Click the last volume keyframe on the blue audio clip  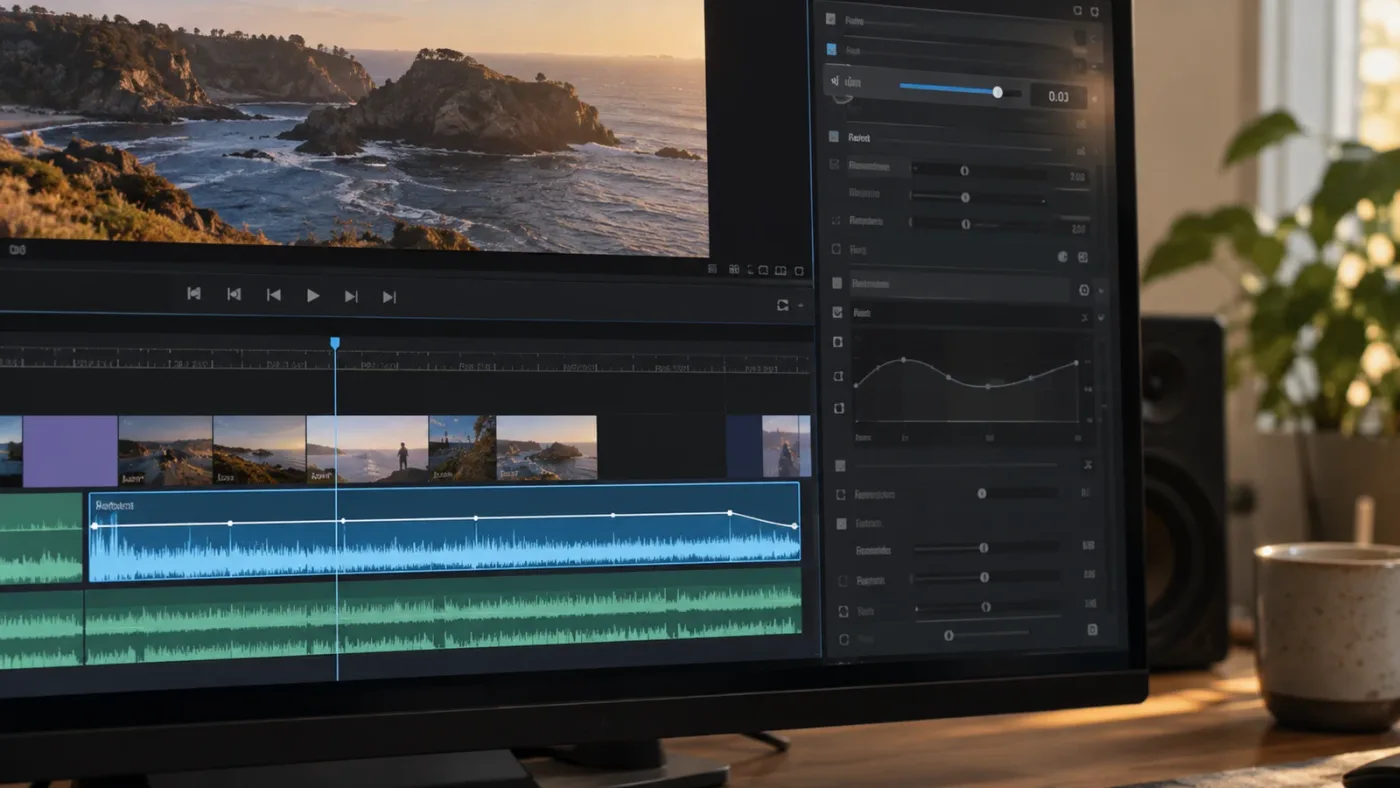(x=794, y=526)
